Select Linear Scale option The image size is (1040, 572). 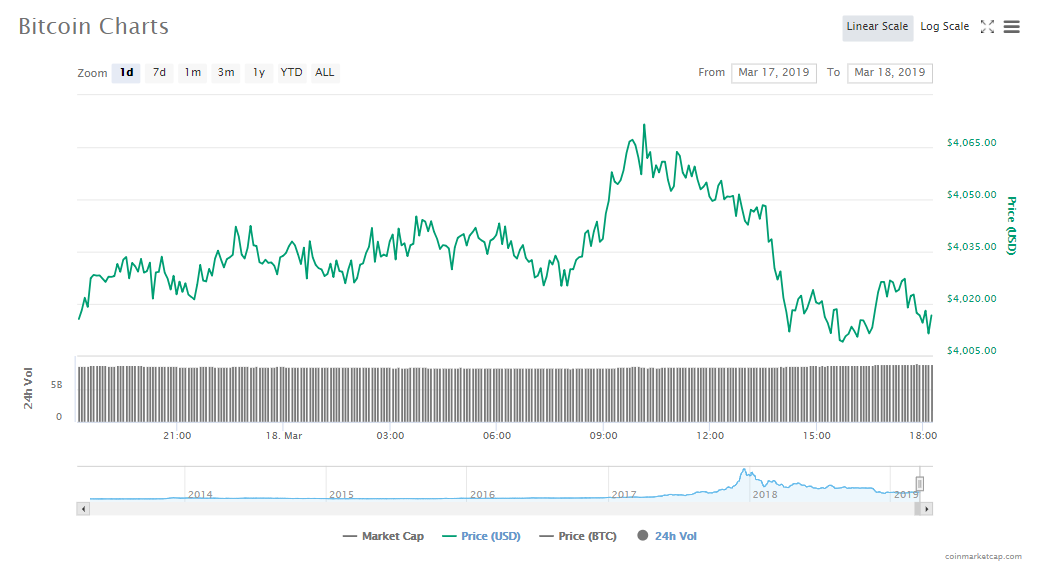877,27
